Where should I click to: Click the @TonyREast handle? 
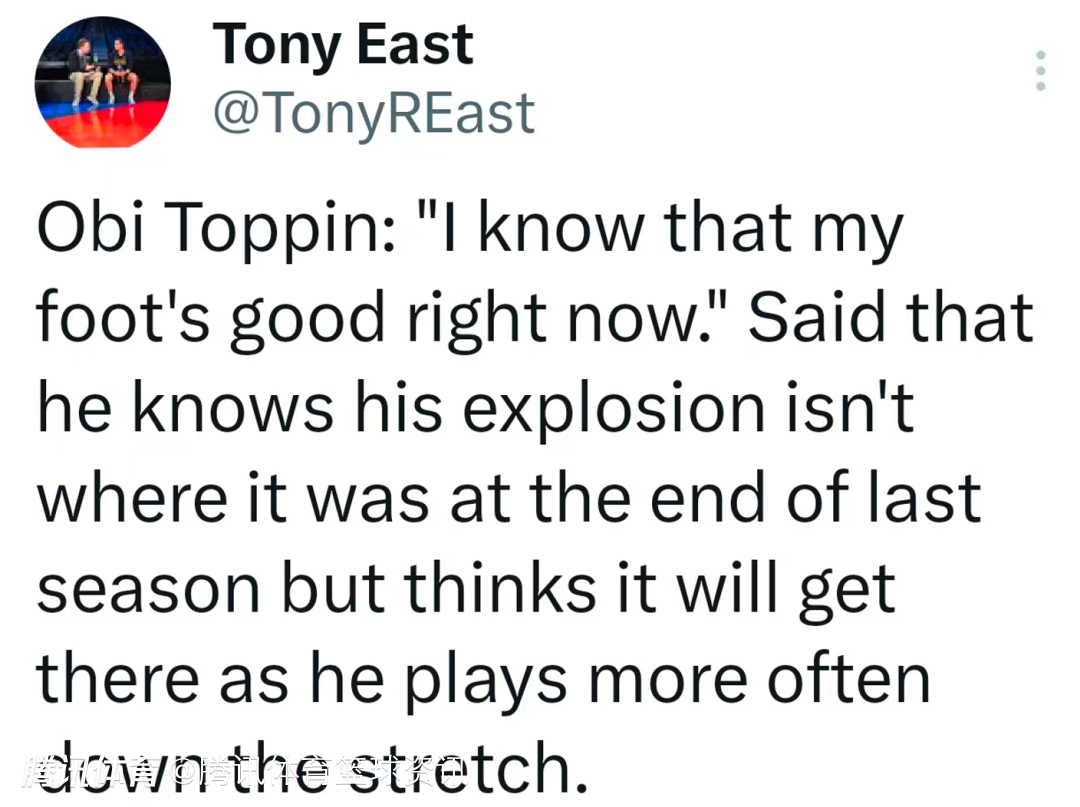[x=373, y=113]
